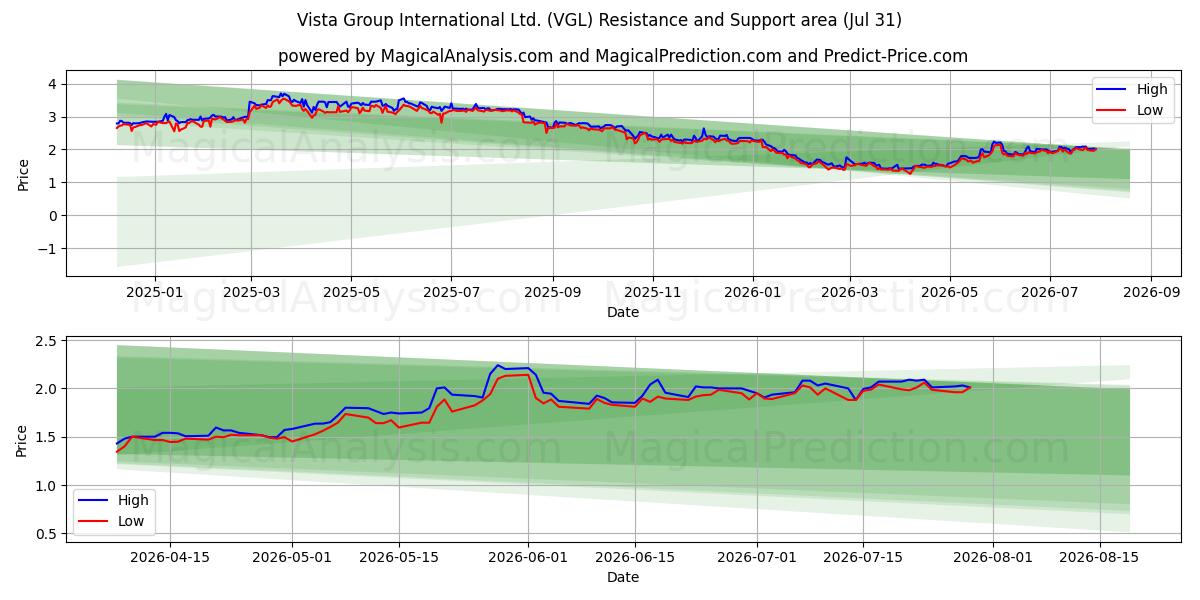
Task: Click the bottom chart '2026-08-15' tick label
Action: [x=1100, y=558]
